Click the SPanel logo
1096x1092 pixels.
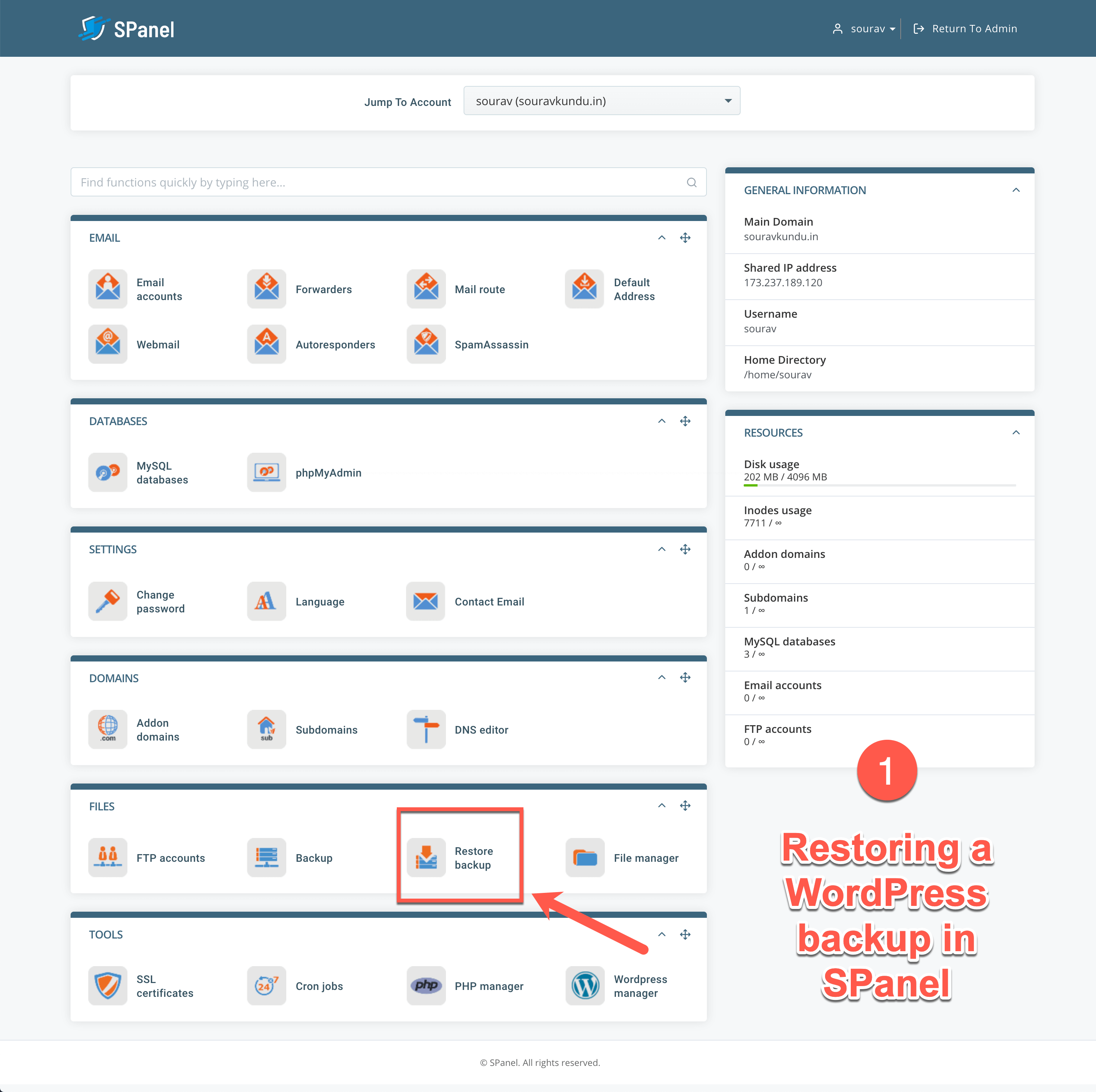pos(126,29)
